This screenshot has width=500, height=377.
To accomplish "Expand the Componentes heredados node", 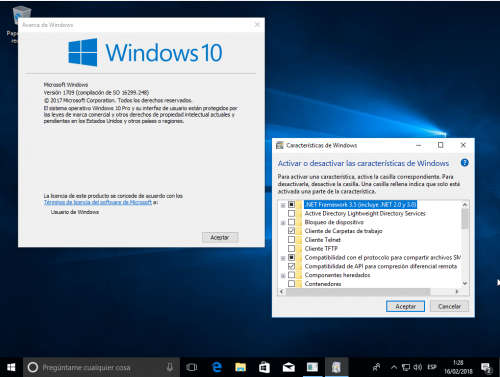I will [x=283, y=276].
